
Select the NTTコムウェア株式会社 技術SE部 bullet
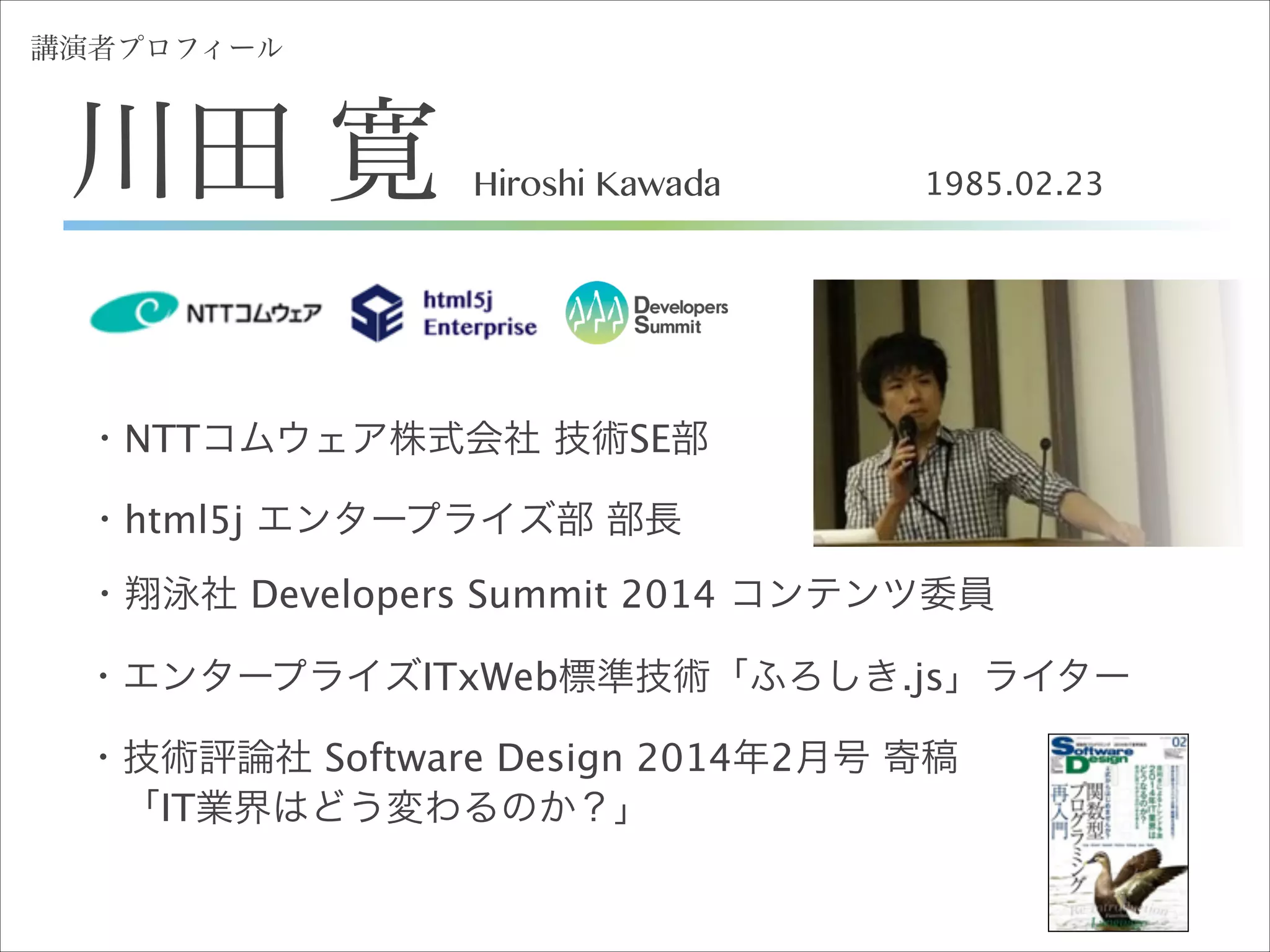(x=415, y=439)
